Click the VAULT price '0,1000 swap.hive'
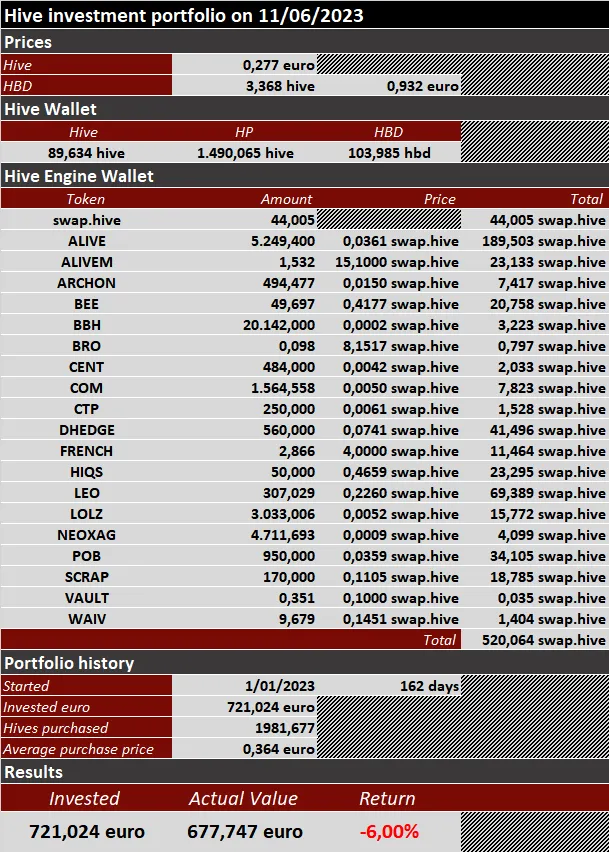The image size is (609, 852). (400, 598)
